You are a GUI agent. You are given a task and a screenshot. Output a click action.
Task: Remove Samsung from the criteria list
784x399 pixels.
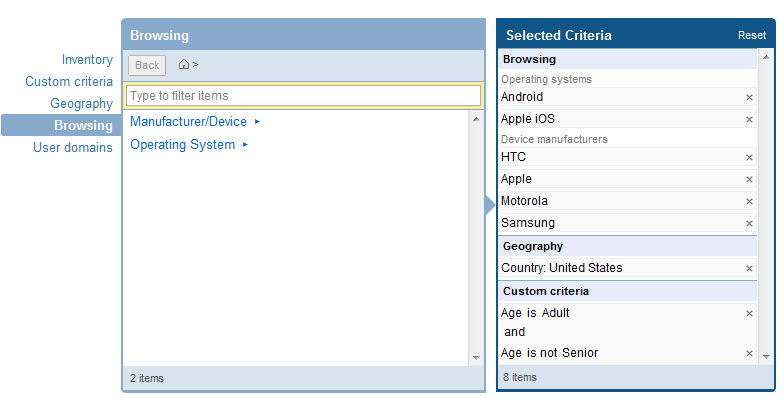(x=749, y=224)
